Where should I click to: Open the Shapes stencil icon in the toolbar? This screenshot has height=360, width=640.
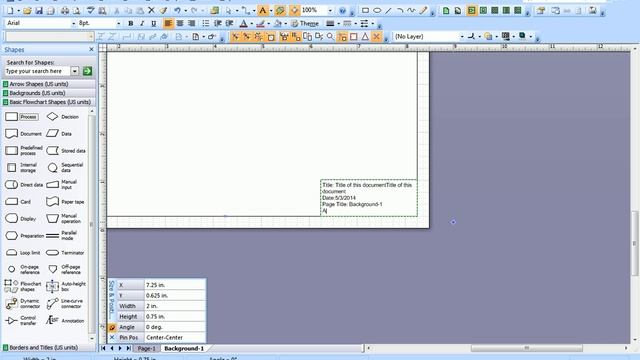click(214, 11)
